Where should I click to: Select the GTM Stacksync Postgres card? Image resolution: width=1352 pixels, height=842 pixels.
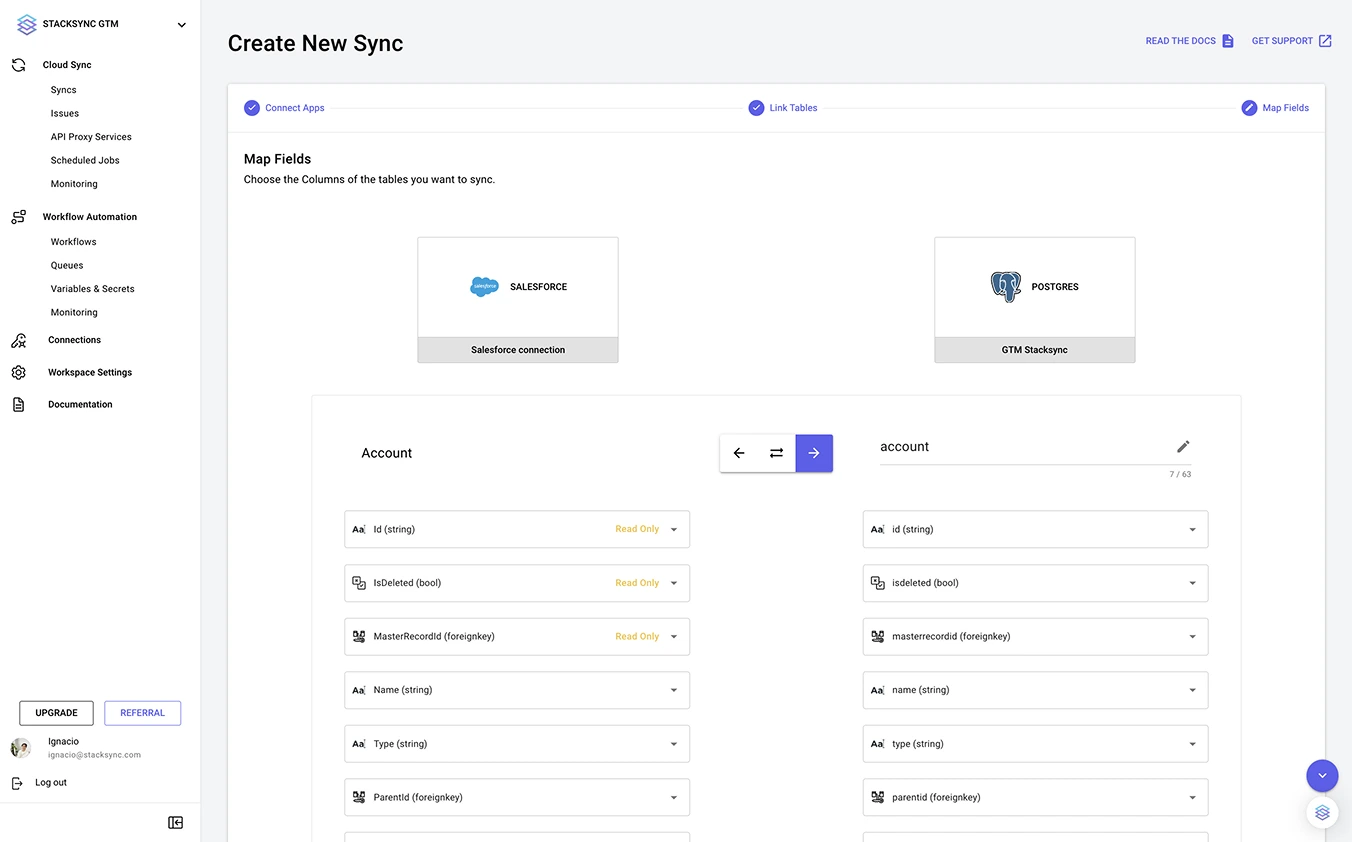(x=1035, y=300)
